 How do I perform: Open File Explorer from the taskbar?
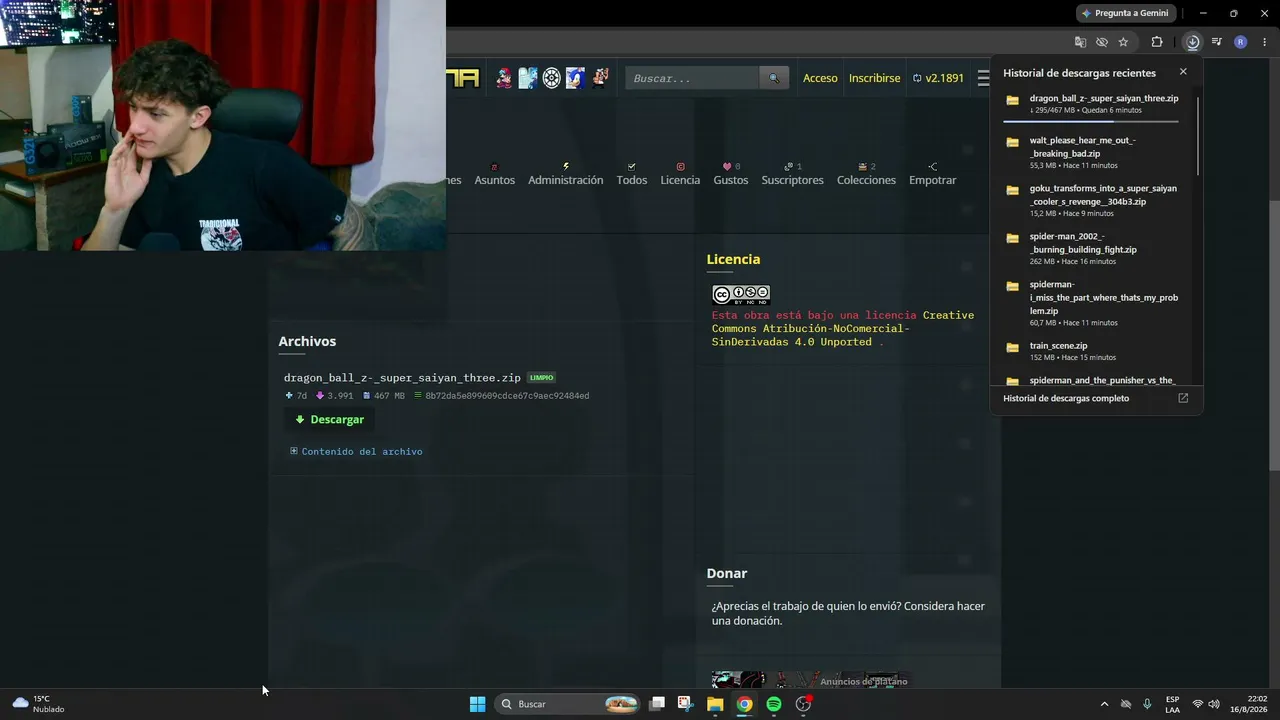click(715, 704)
